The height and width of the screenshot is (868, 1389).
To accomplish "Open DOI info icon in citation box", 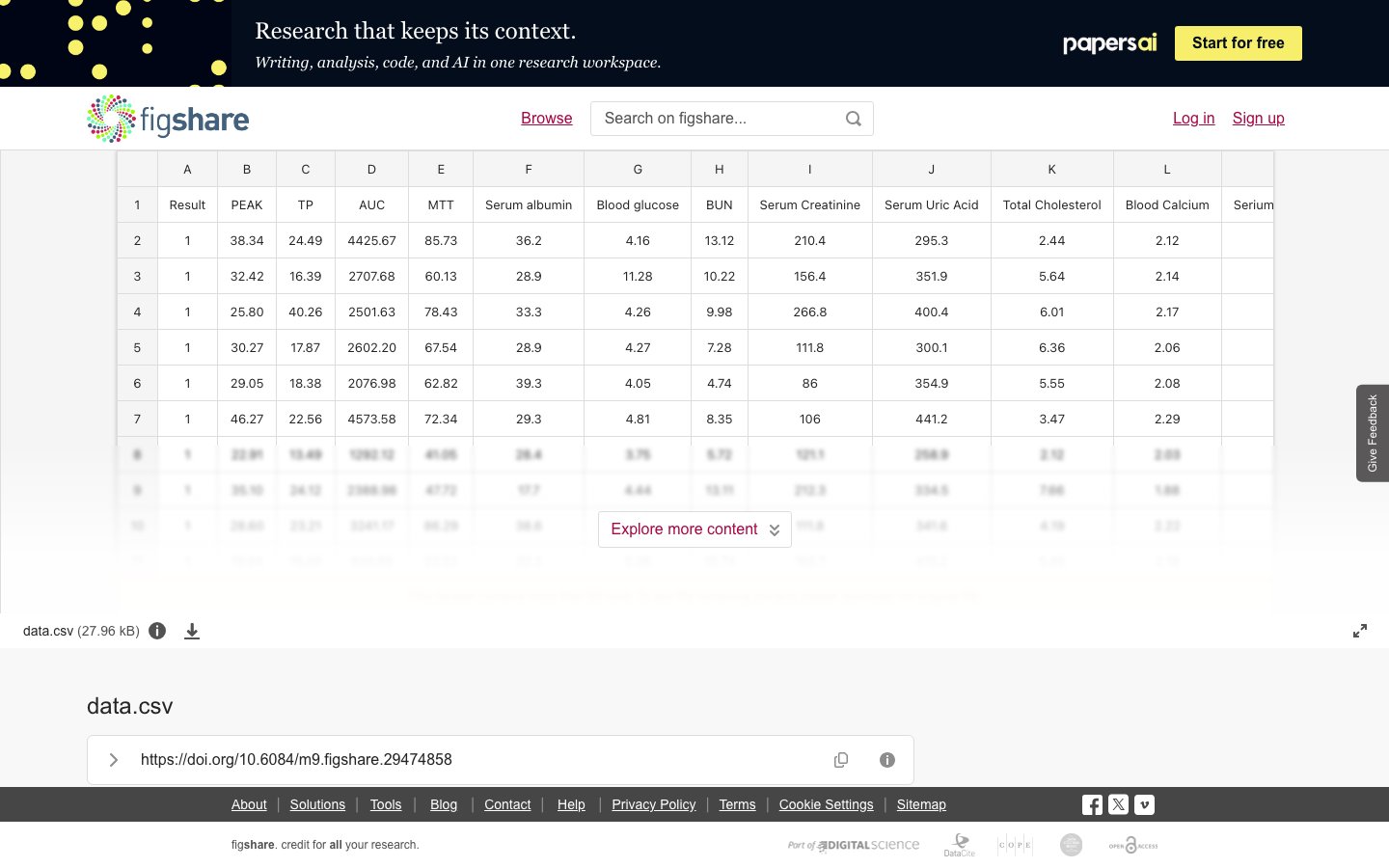I will pos(887,760).
